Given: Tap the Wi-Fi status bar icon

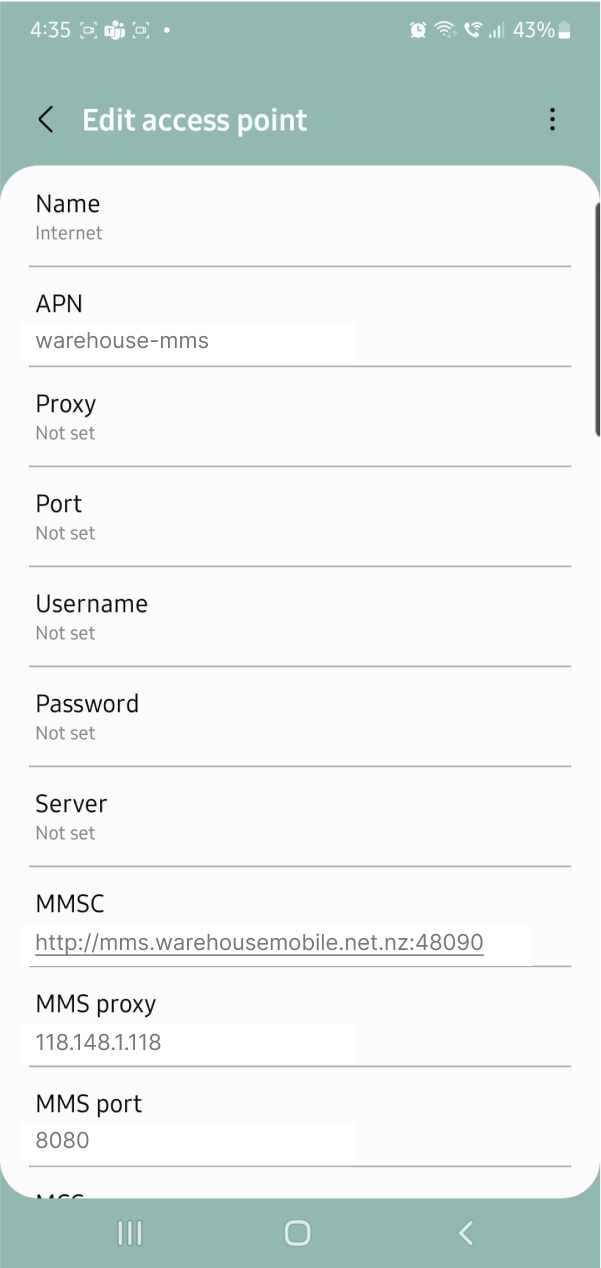Looking at the screenshot, I should tap(444, 30).
